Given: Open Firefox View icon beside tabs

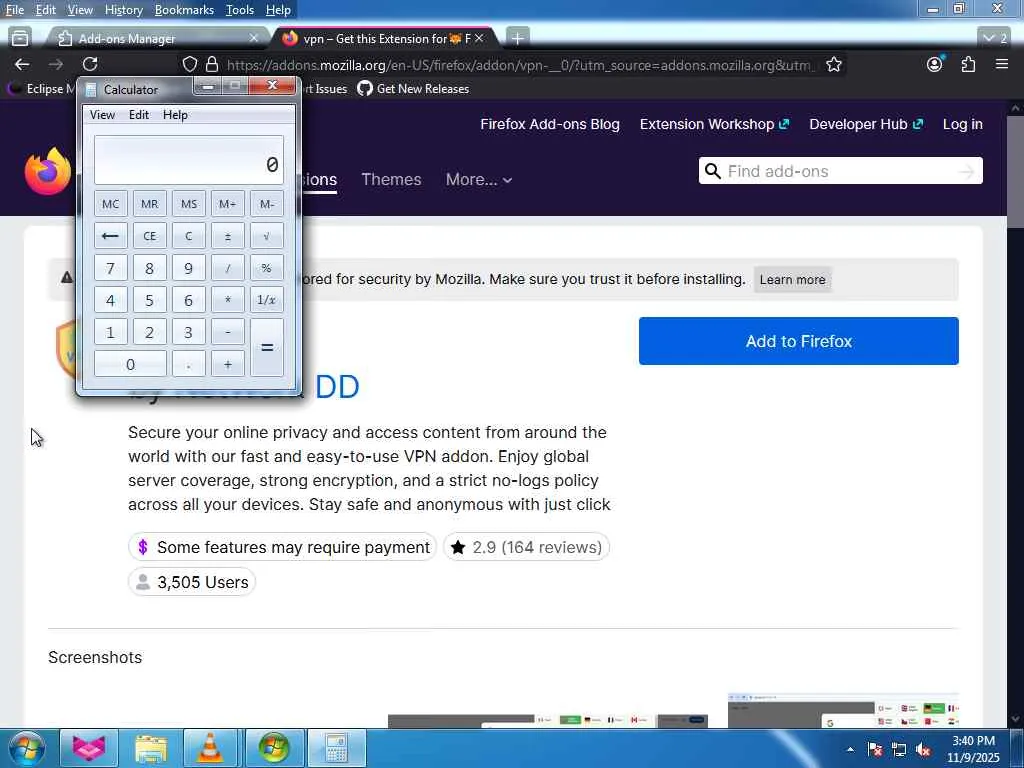Looking at the screenshot, I should [20, 38].
